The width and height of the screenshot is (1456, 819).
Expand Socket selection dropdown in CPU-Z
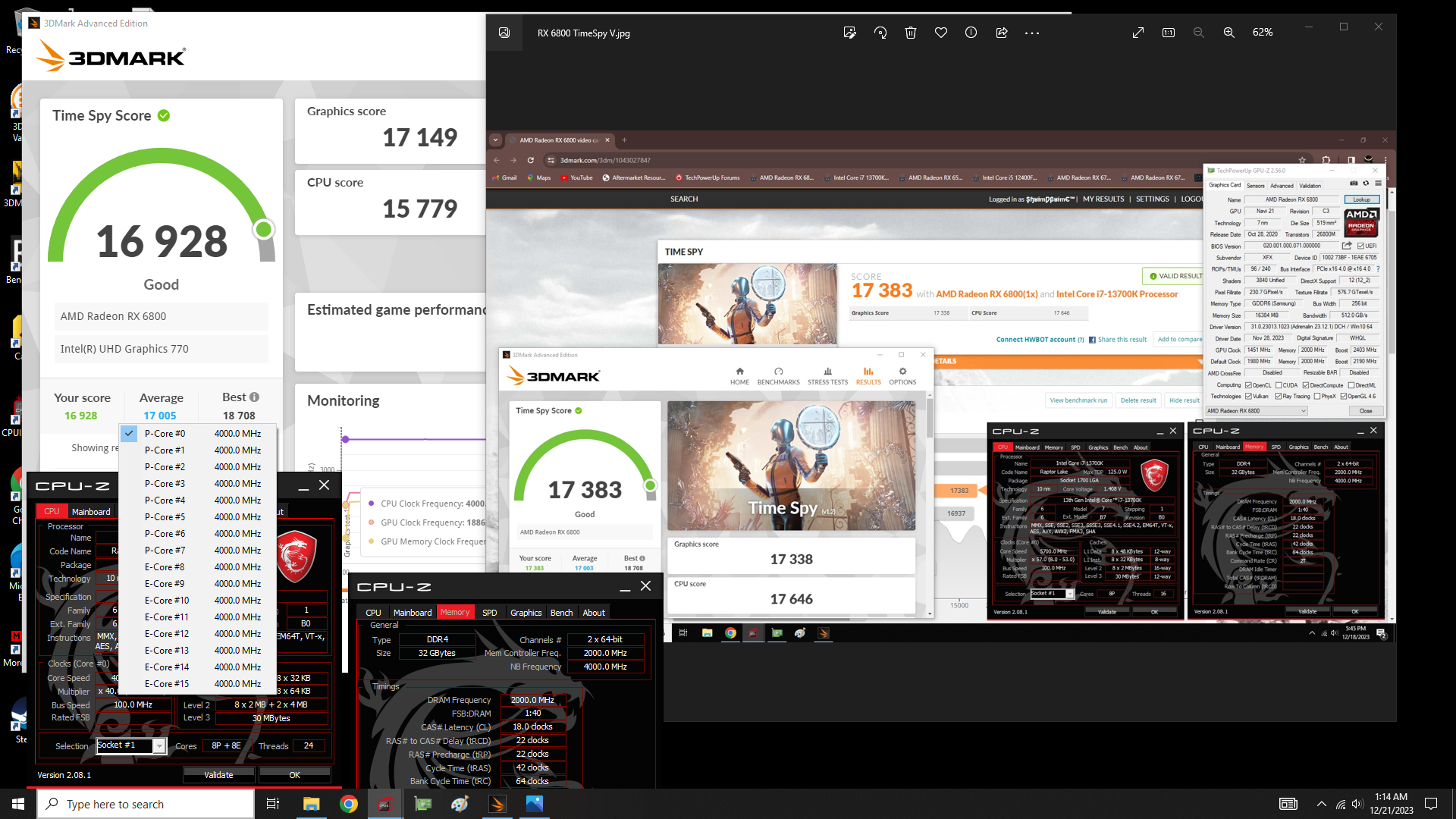[x=157, y=745]
